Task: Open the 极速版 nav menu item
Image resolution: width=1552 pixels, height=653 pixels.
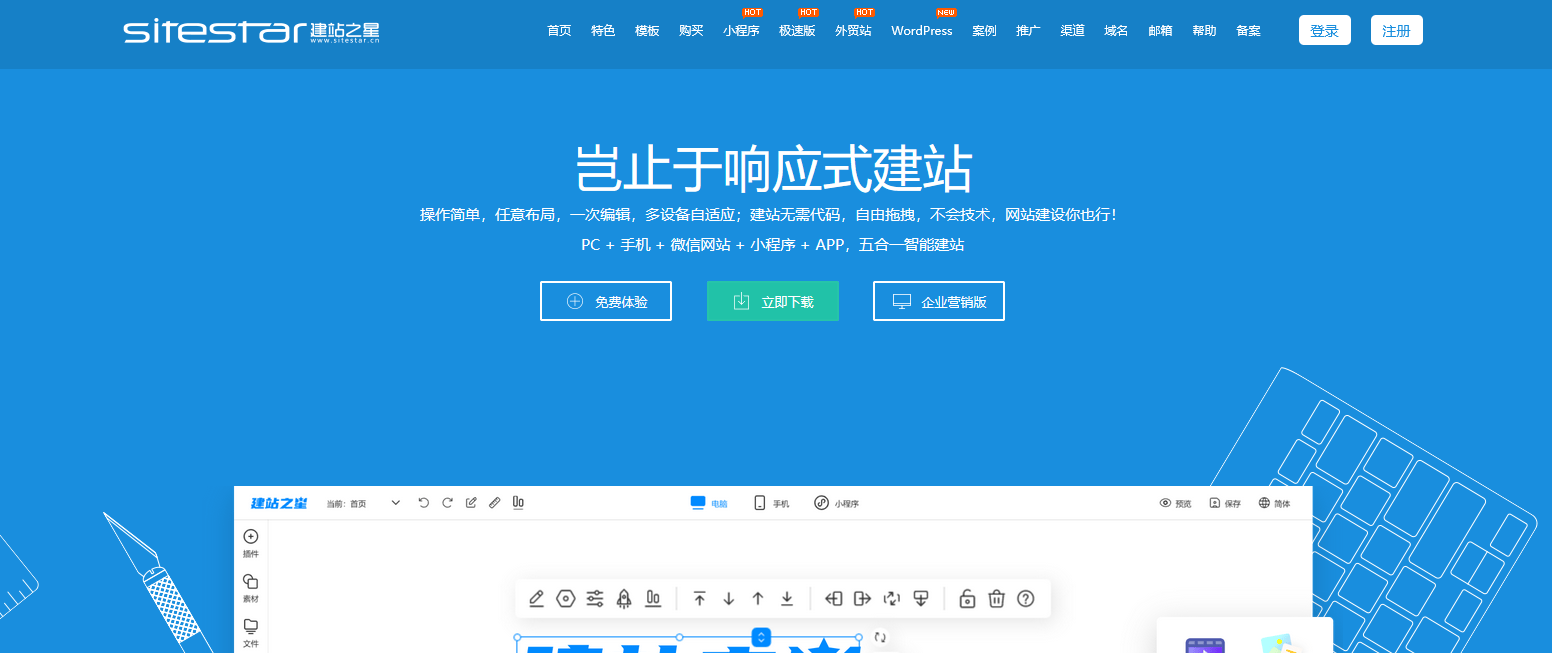Action: pos(797,31)
